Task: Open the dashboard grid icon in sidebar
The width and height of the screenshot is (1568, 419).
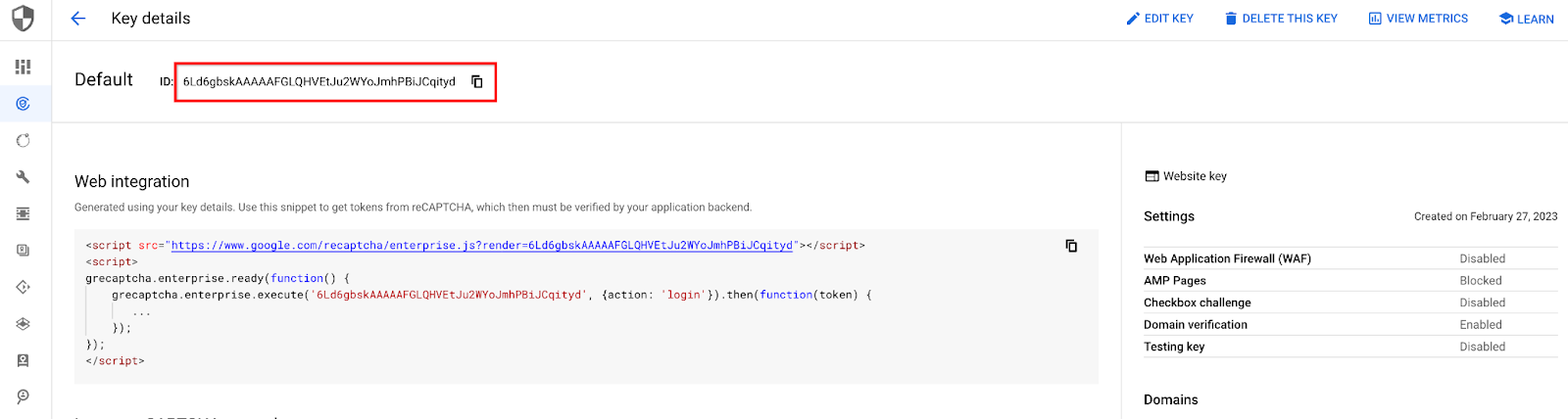Action: [x=23, y=67]
